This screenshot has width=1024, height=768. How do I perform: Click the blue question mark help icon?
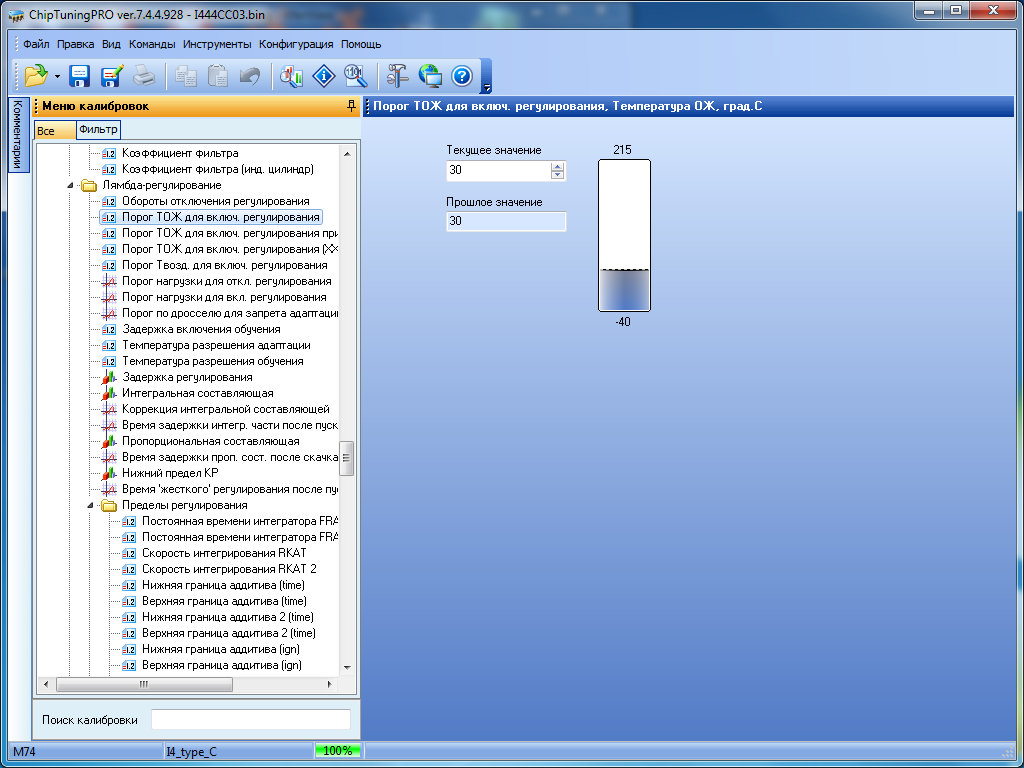click(x=461, y=75)
